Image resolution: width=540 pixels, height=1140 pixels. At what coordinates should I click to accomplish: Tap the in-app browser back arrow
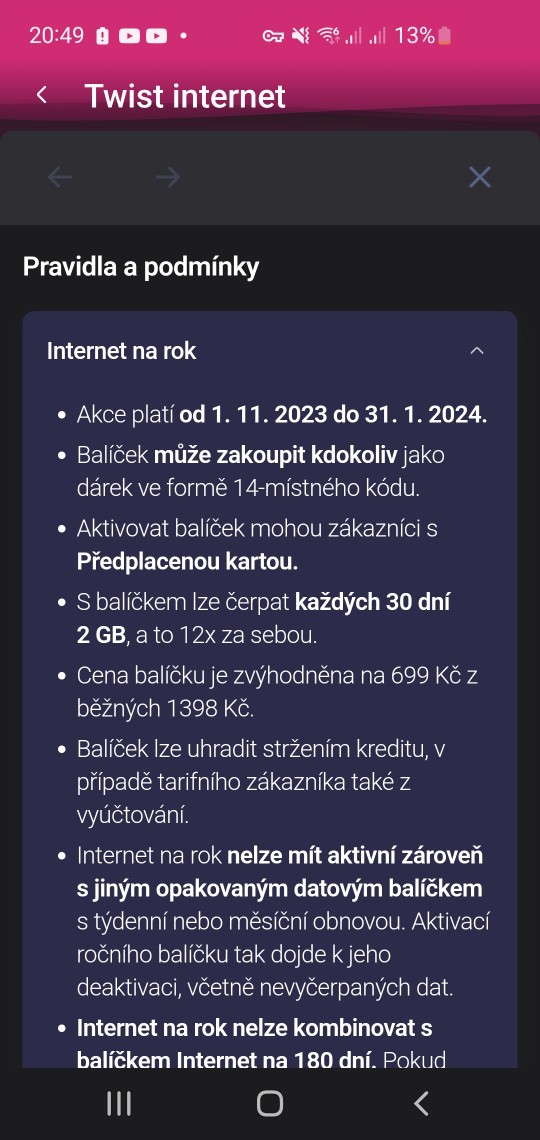click(60, 177)
